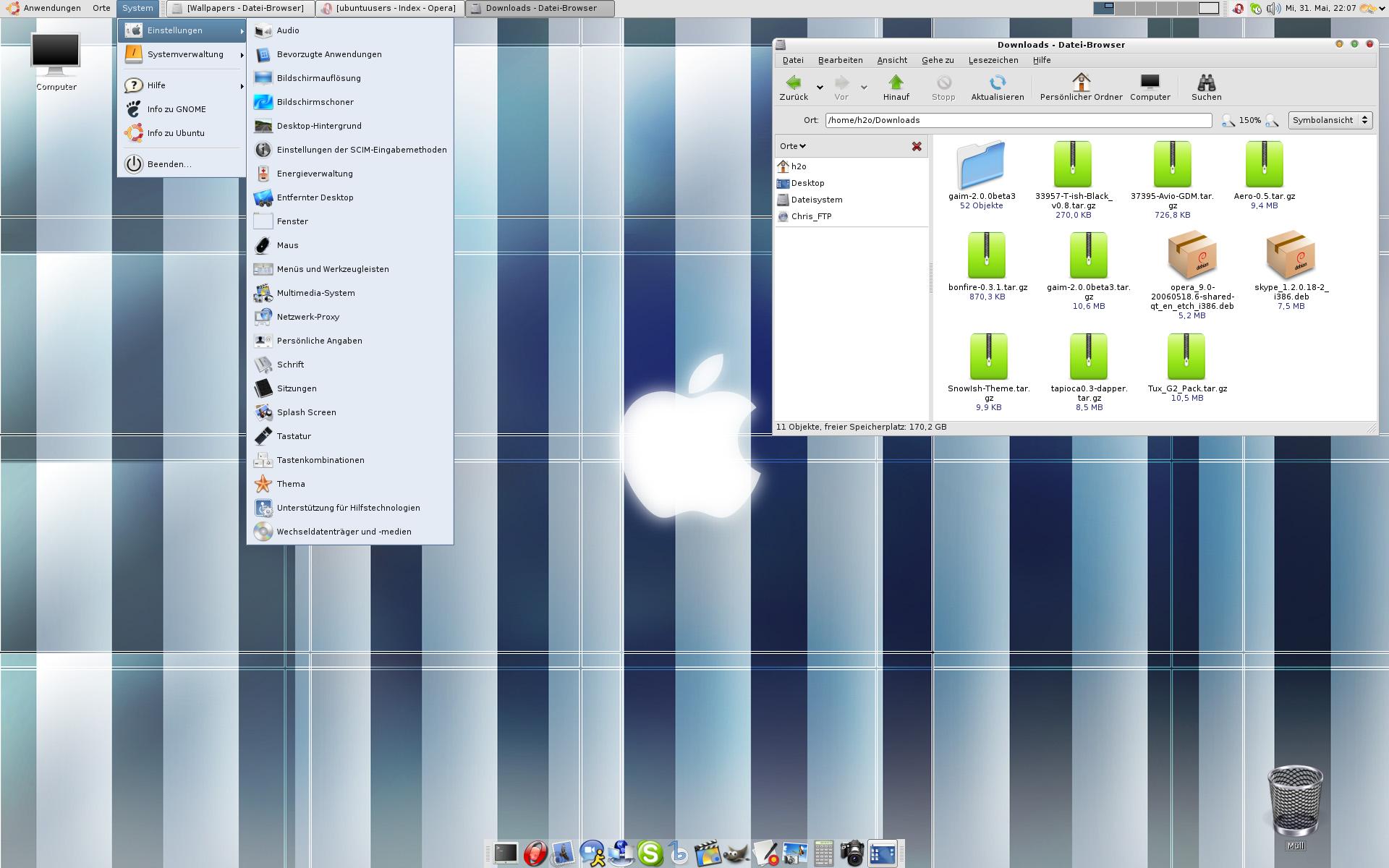This screenshot has width=1389, height=868.
Task: Select Chris_FTP bookmark in sidebar
Action: point(851,216)
